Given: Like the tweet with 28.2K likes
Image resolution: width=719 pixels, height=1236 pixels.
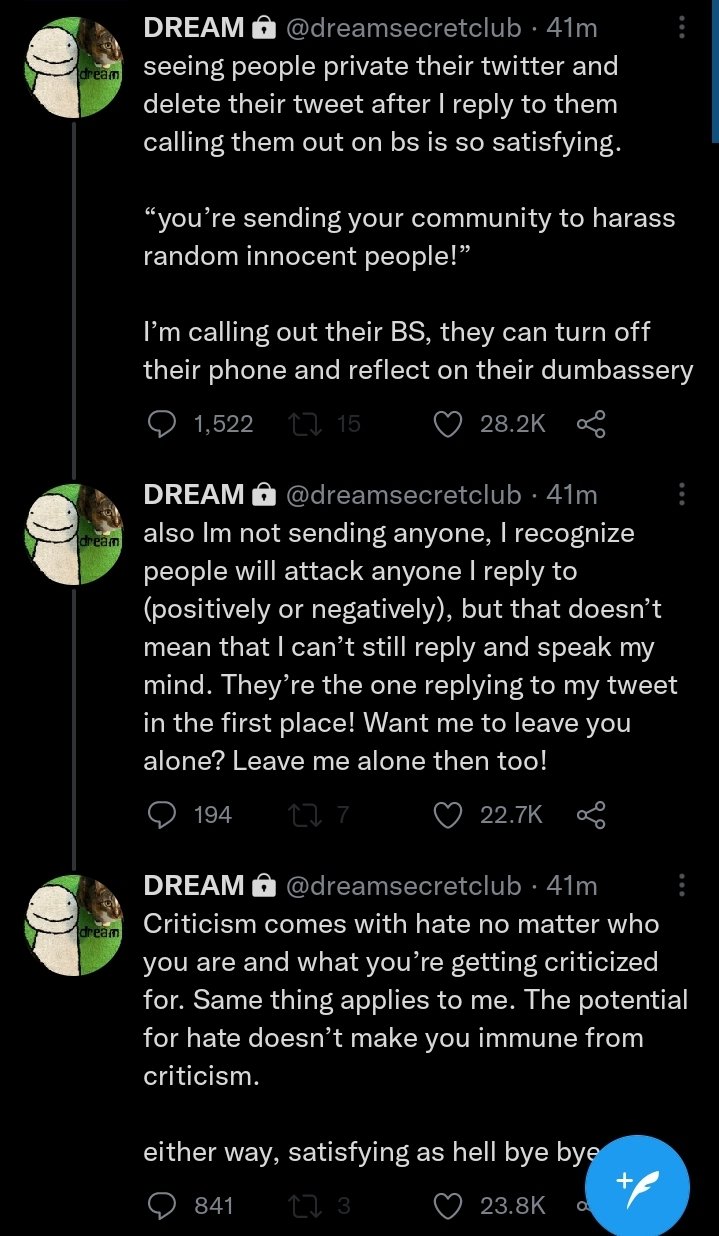Looking at the screenshot, I should tap(449, 425).
